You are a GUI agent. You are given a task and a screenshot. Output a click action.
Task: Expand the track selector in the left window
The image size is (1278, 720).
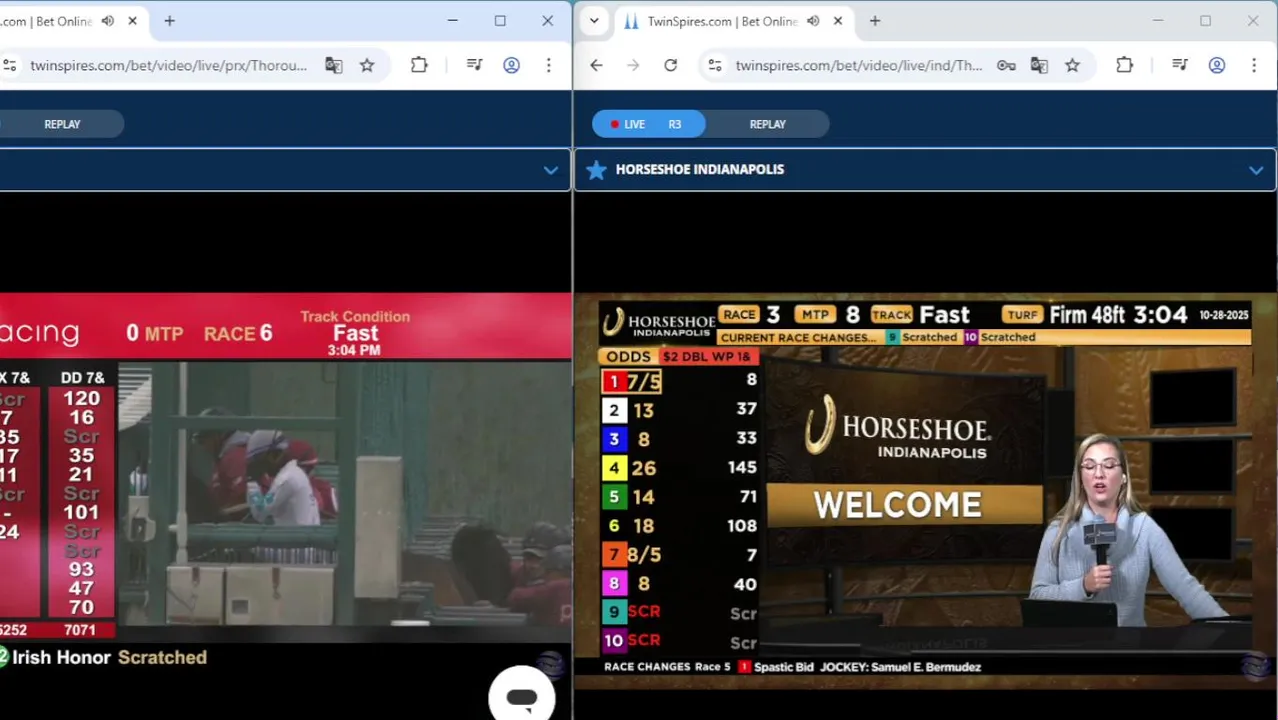click(550, 170)
